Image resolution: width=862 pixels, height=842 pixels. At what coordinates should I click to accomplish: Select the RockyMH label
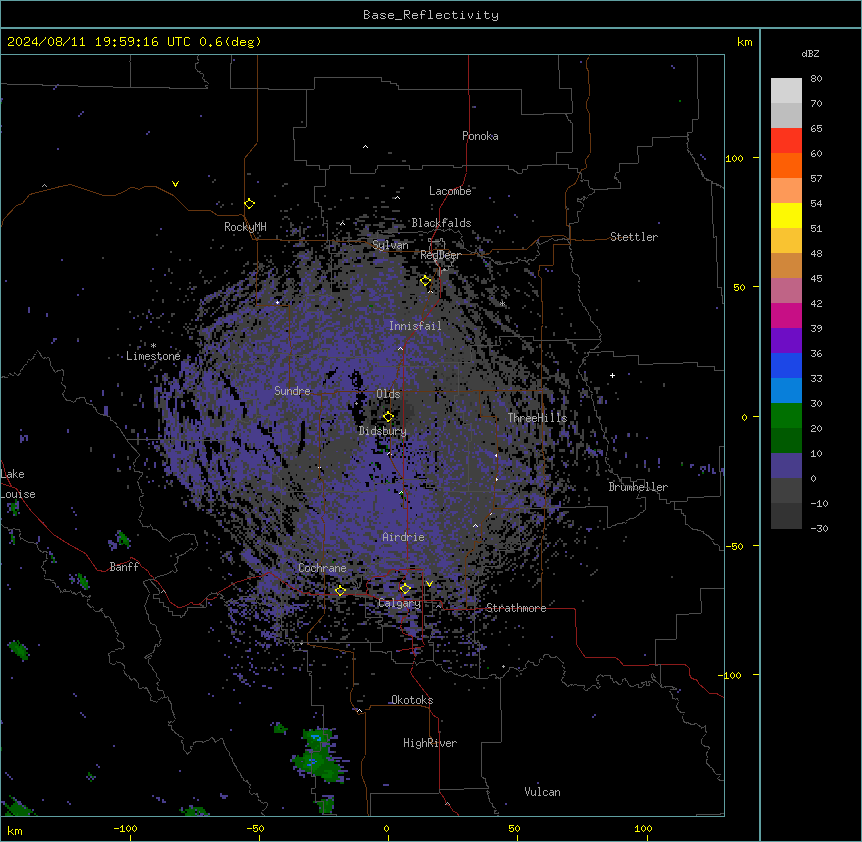click(245, 227)
